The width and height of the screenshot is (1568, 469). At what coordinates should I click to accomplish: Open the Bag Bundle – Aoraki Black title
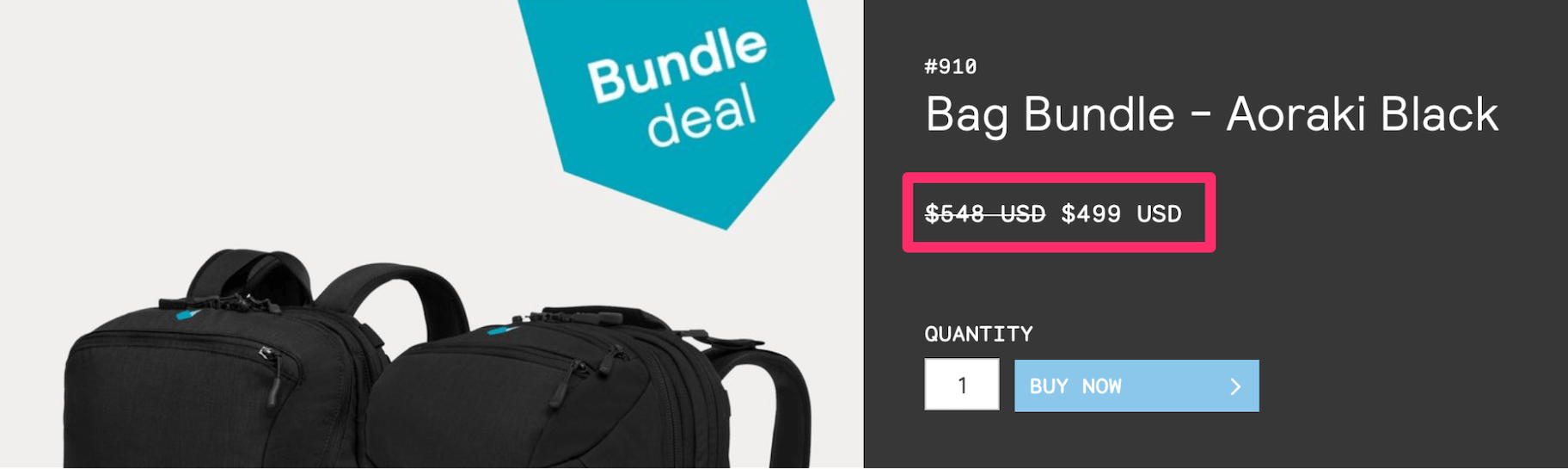(x=1211, y=114)
